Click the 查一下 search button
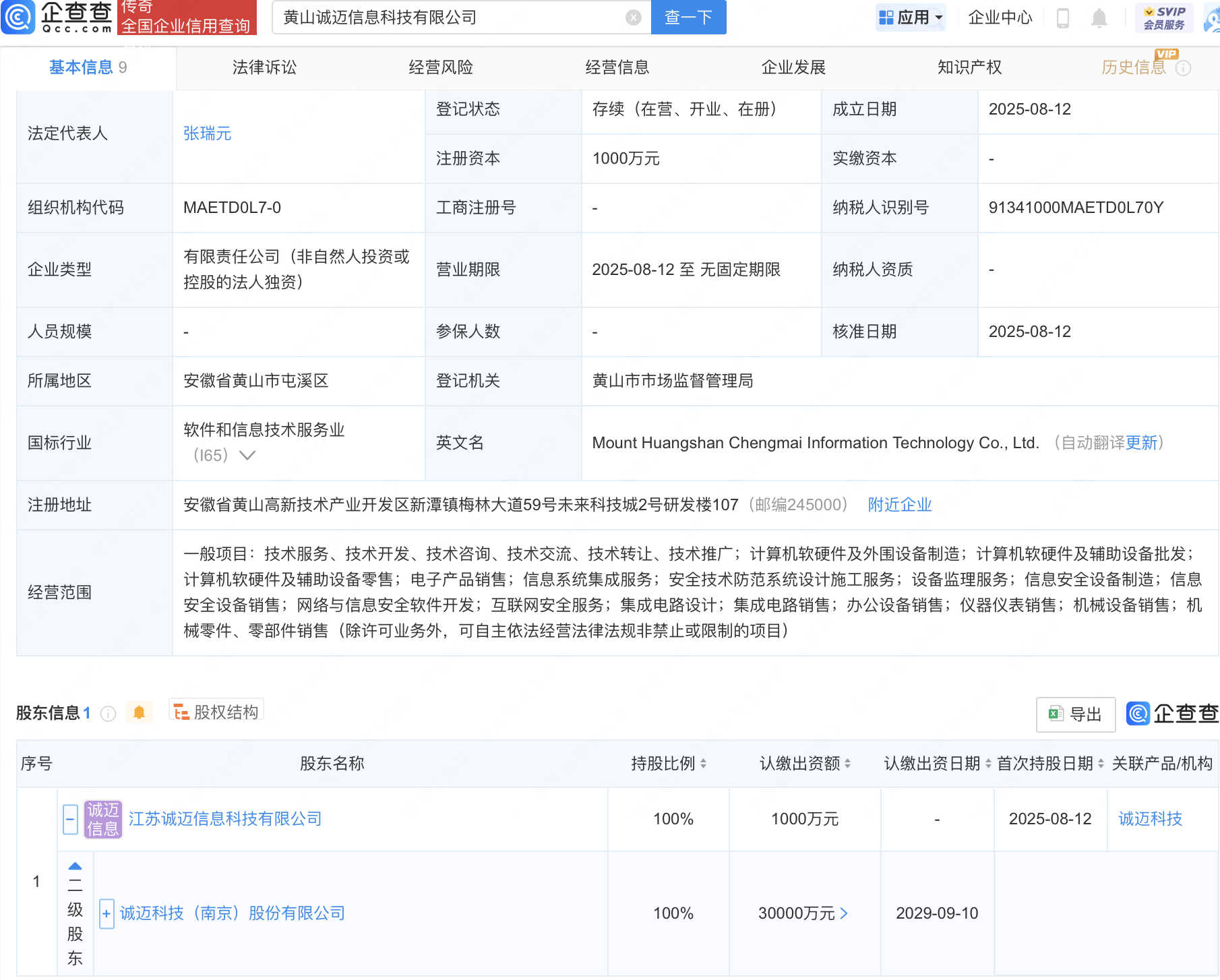Image resolution: width=1220 pixels, height=980 pixels. coord(688,18)
